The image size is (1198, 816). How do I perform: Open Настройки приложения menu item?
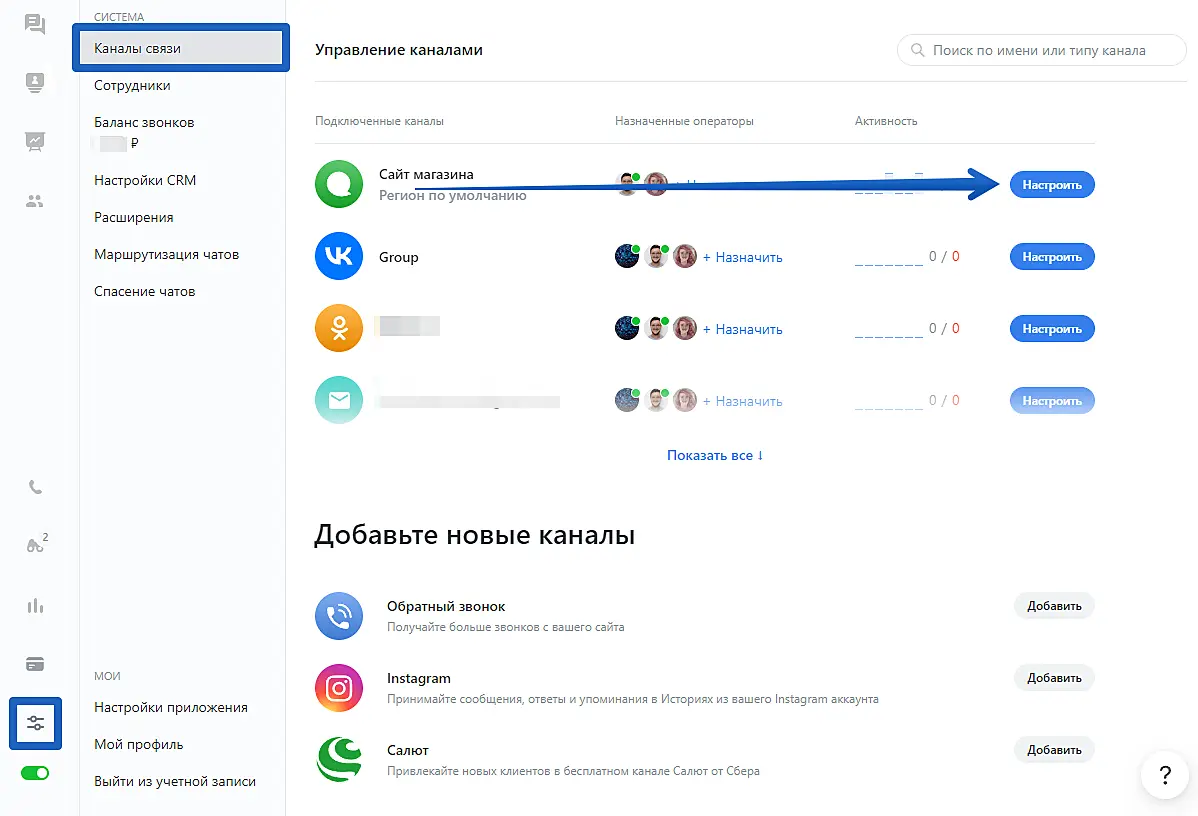coord(171,708)
